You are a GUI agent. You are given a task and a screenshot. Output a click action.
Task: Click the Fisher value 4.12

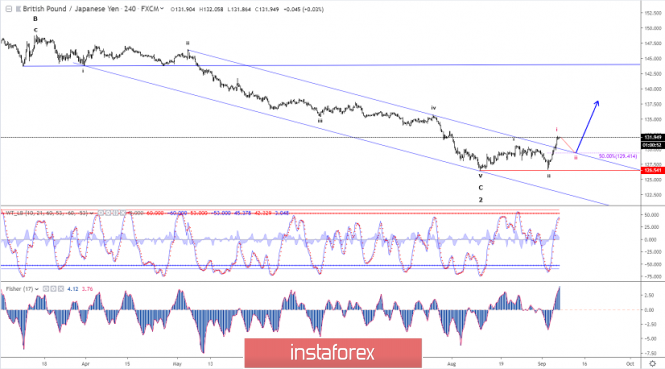tap(73, 289)
